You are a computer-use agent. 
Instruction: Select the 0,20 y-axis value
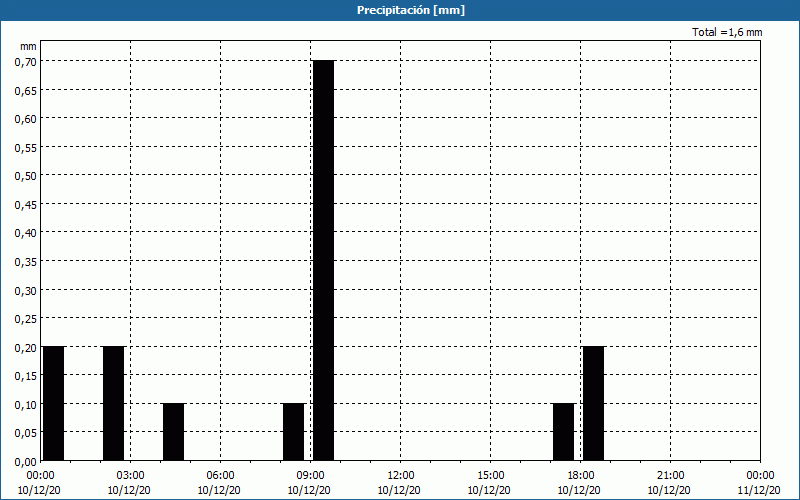pos(26,347)
